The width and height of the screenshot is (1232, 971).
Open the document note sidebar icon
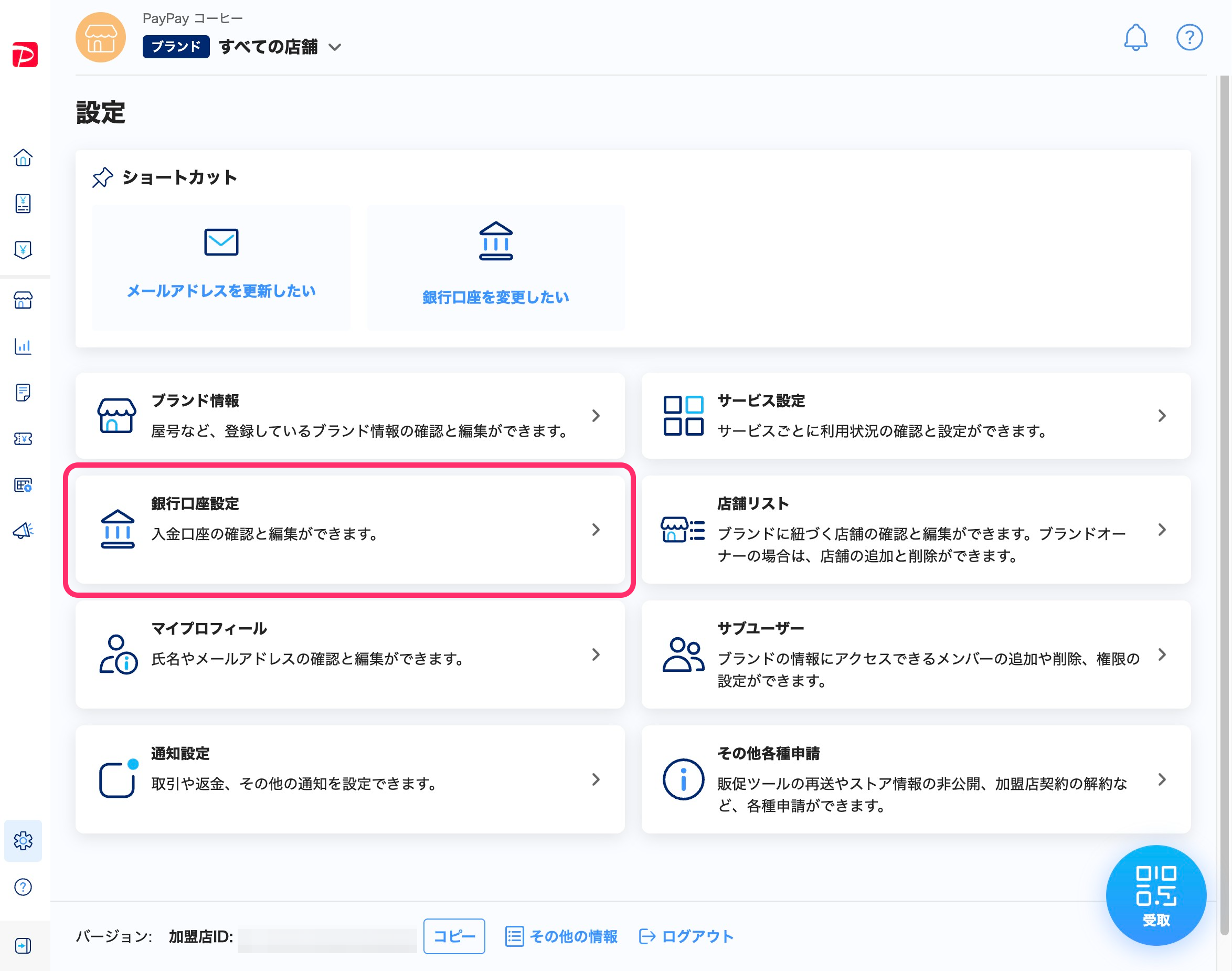click(x=23, y=392)
